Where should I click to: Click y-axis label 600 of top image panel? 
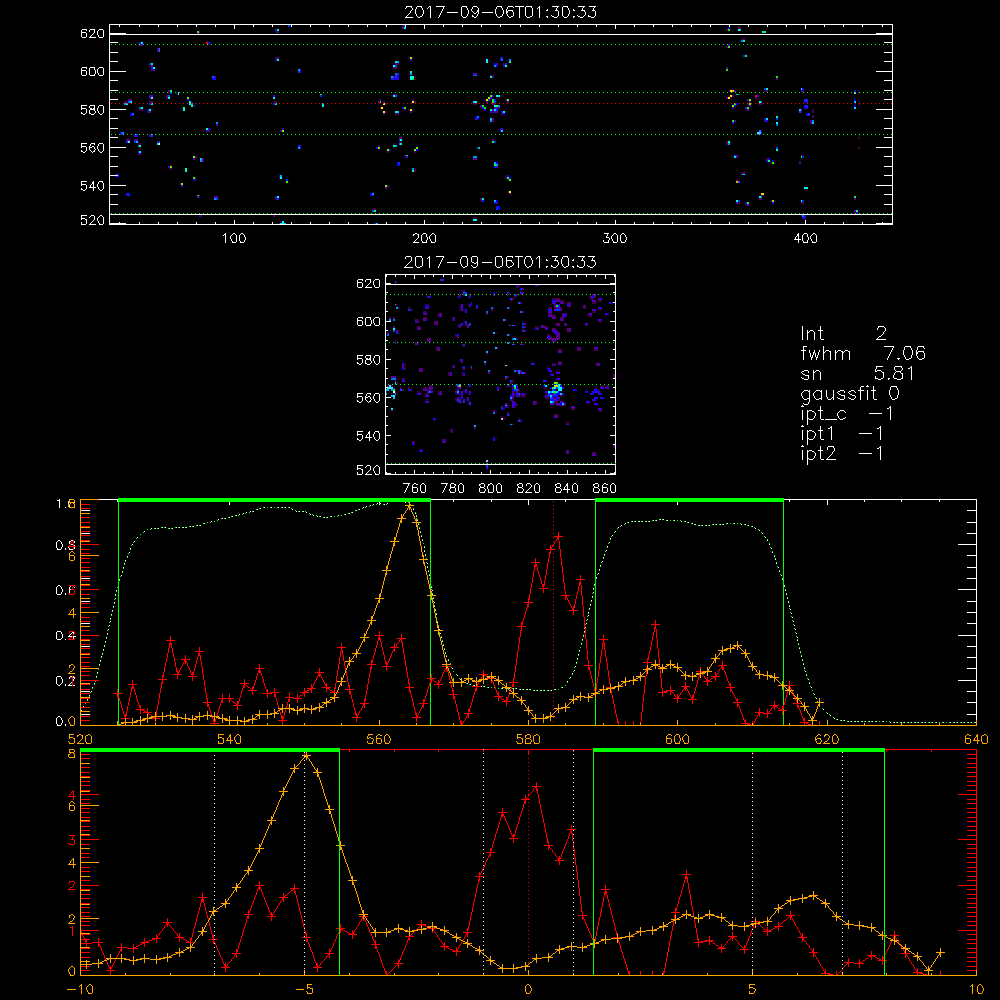(92, 71)
